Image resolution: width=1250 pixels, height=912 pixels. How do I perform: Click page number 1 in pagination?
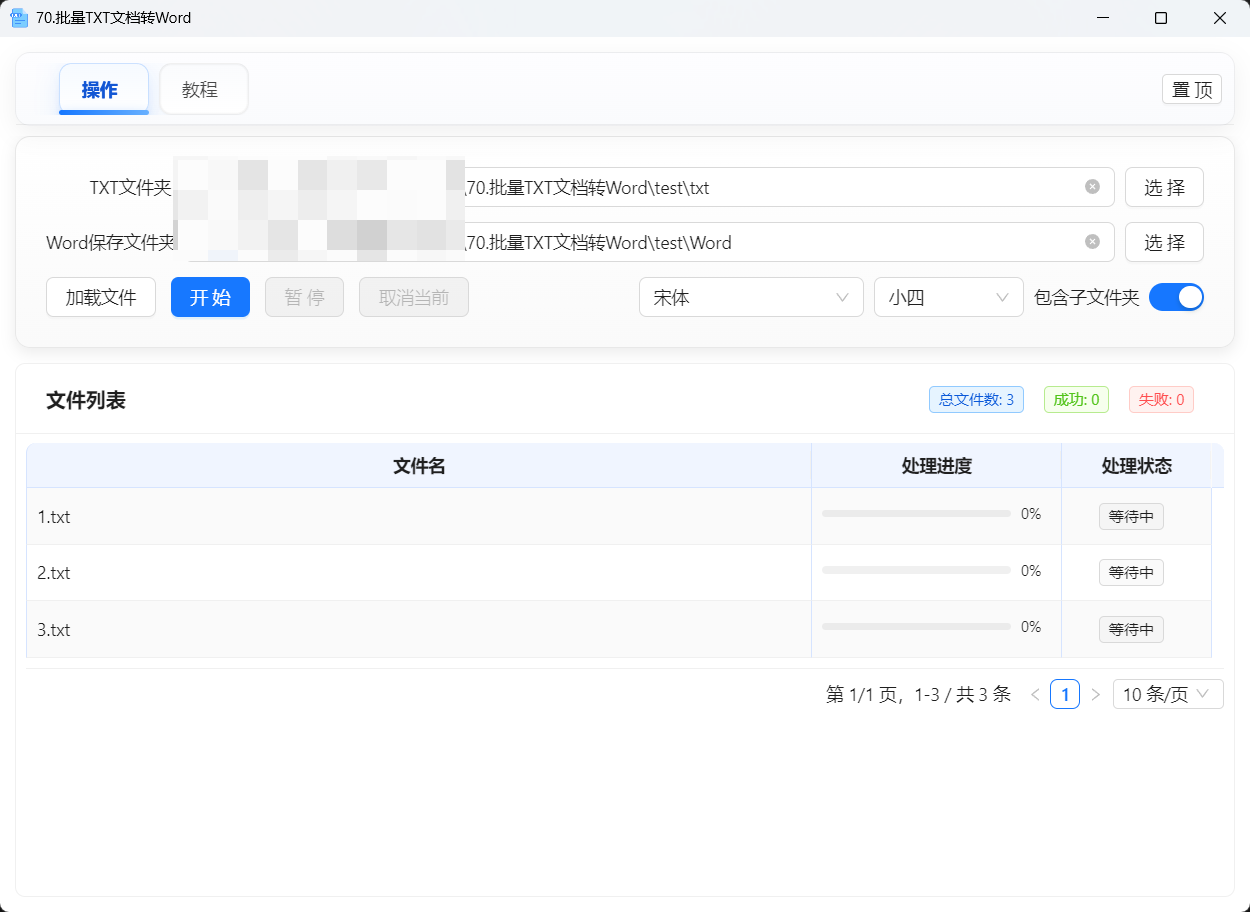tap(1065, 694)
